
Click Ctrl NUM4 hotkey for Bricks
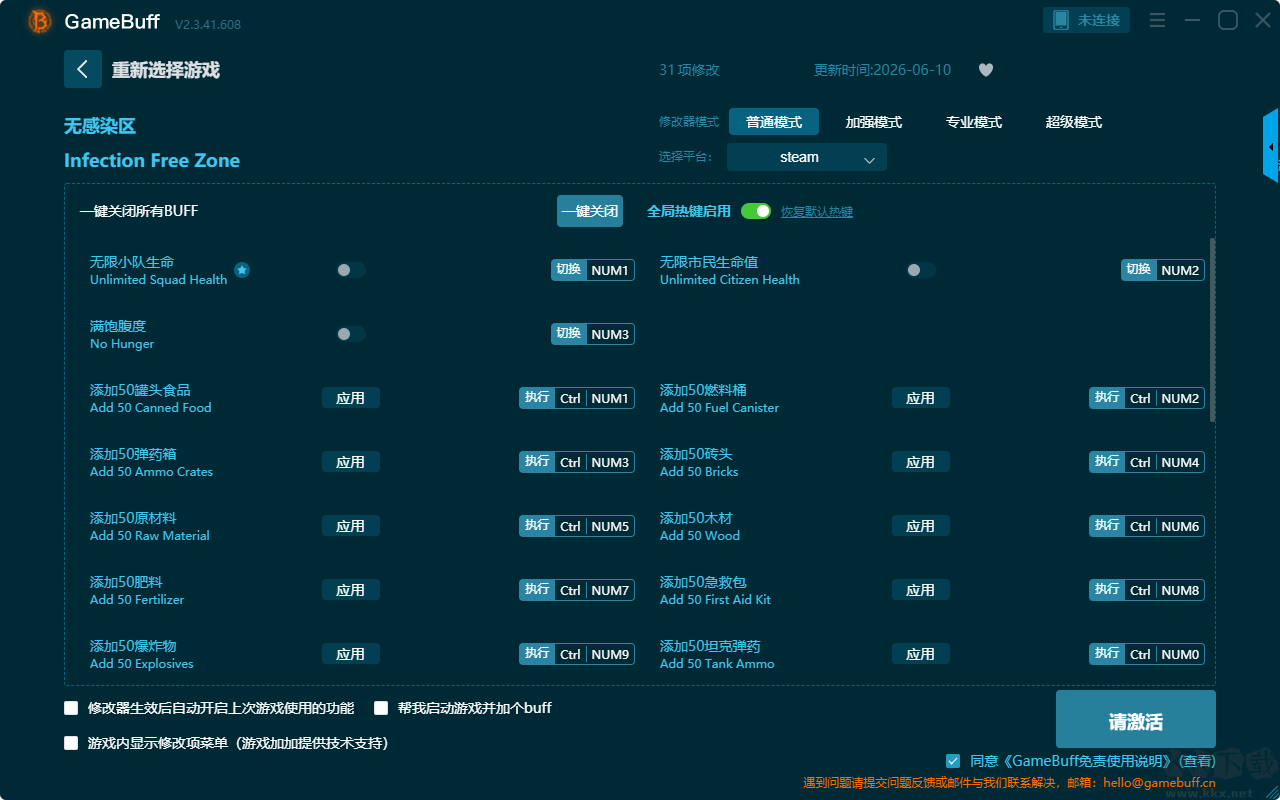pyautogui.click(x=1147, y=462)
